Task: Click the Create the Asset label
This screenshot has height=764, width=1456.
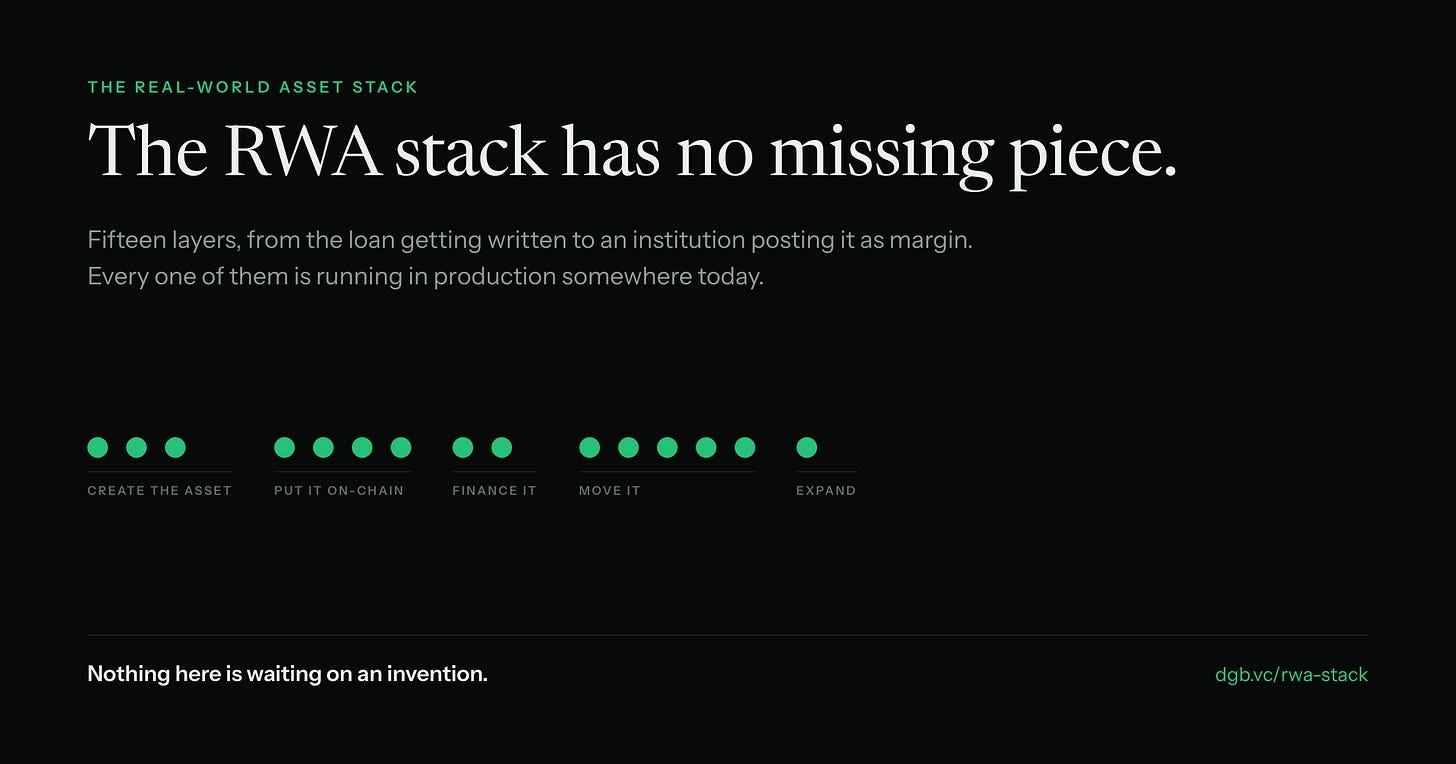Action: pos(160,490)
